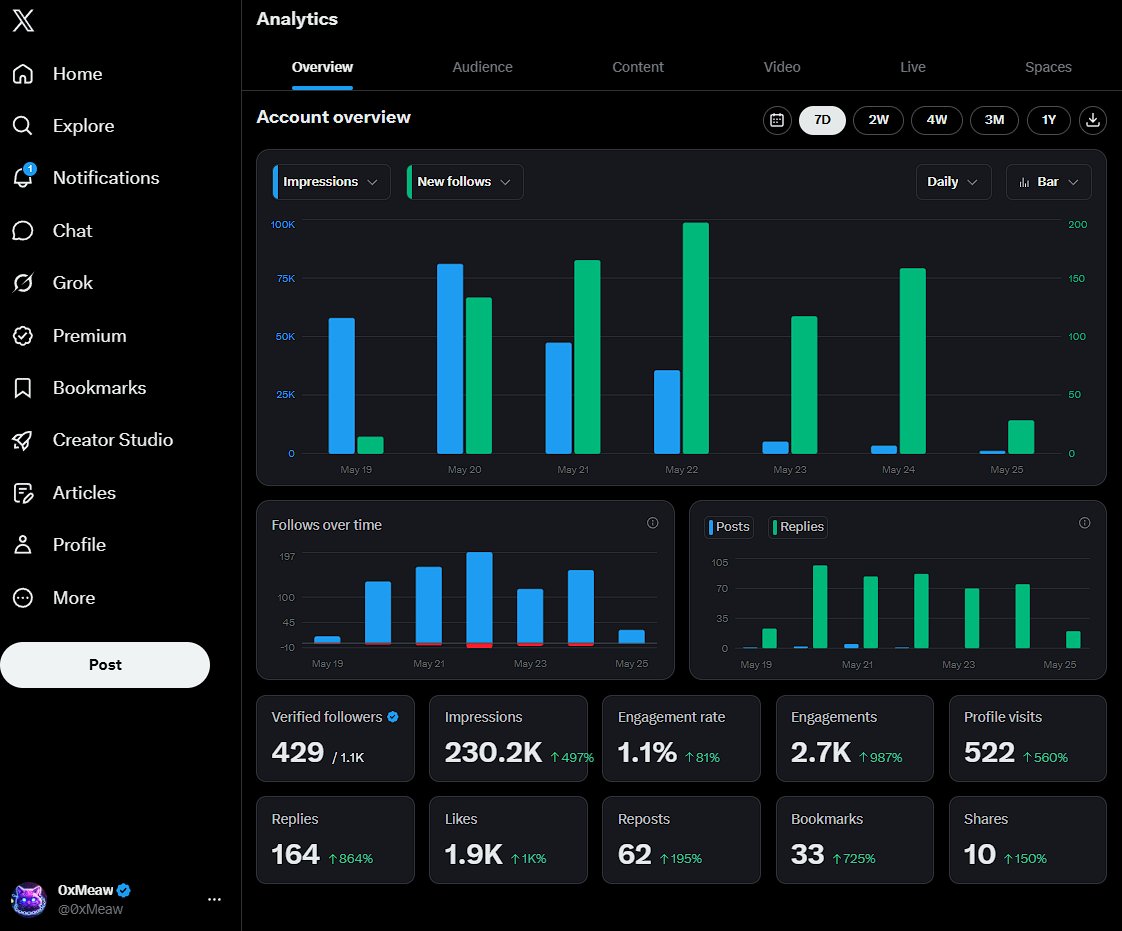Open the Verified followers card
This screenshot has width=1122, height=931.
pos(336,739)
